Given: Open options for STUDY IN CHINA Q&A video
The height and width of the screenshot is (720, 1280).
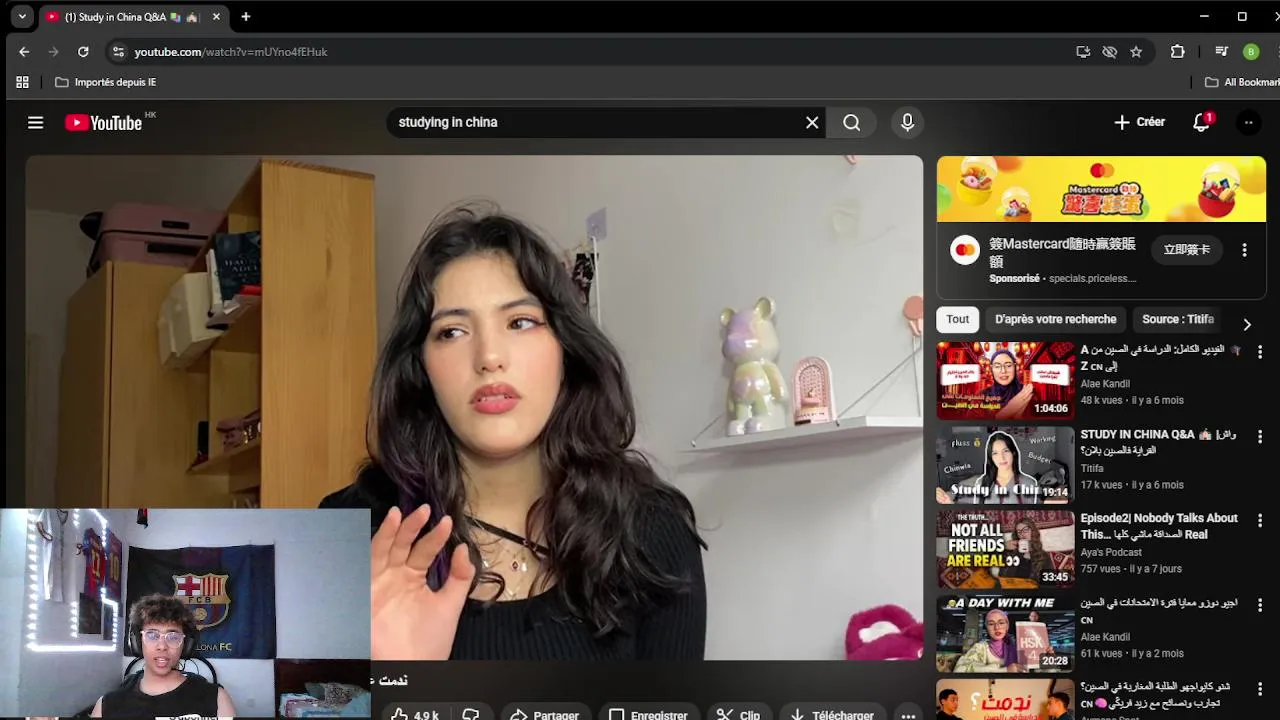Looking at the screenshot, I should tap(1260, 437).
